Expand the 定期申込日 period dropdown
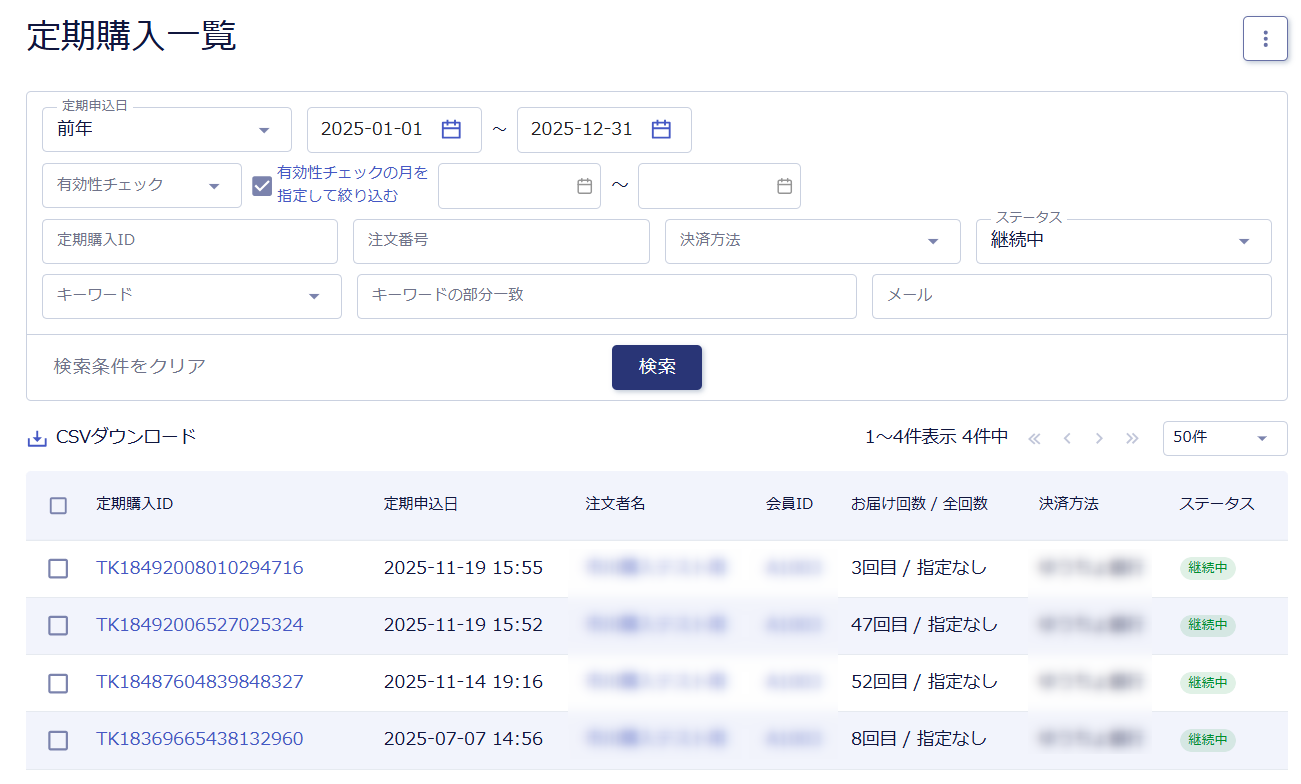 click(166, 130)
